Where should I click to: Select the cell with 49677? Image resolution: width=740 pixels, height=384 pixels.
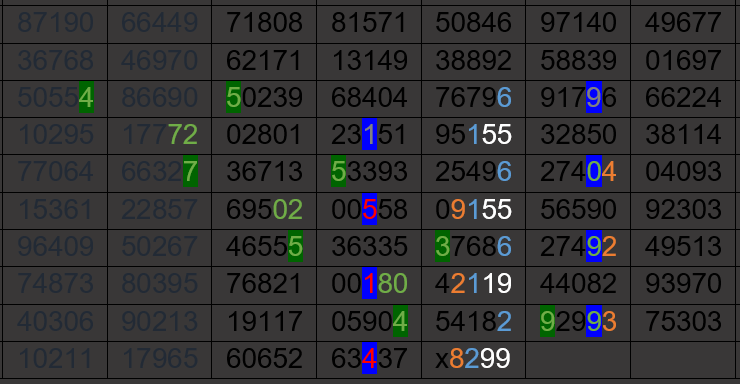[x=683, y=24]
